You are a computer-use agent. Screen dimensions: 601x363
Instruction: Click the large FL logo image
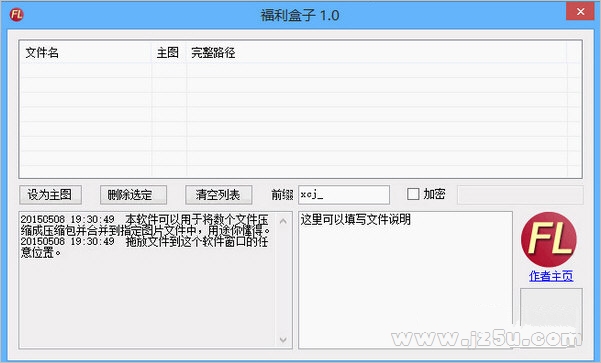point(548,240)
